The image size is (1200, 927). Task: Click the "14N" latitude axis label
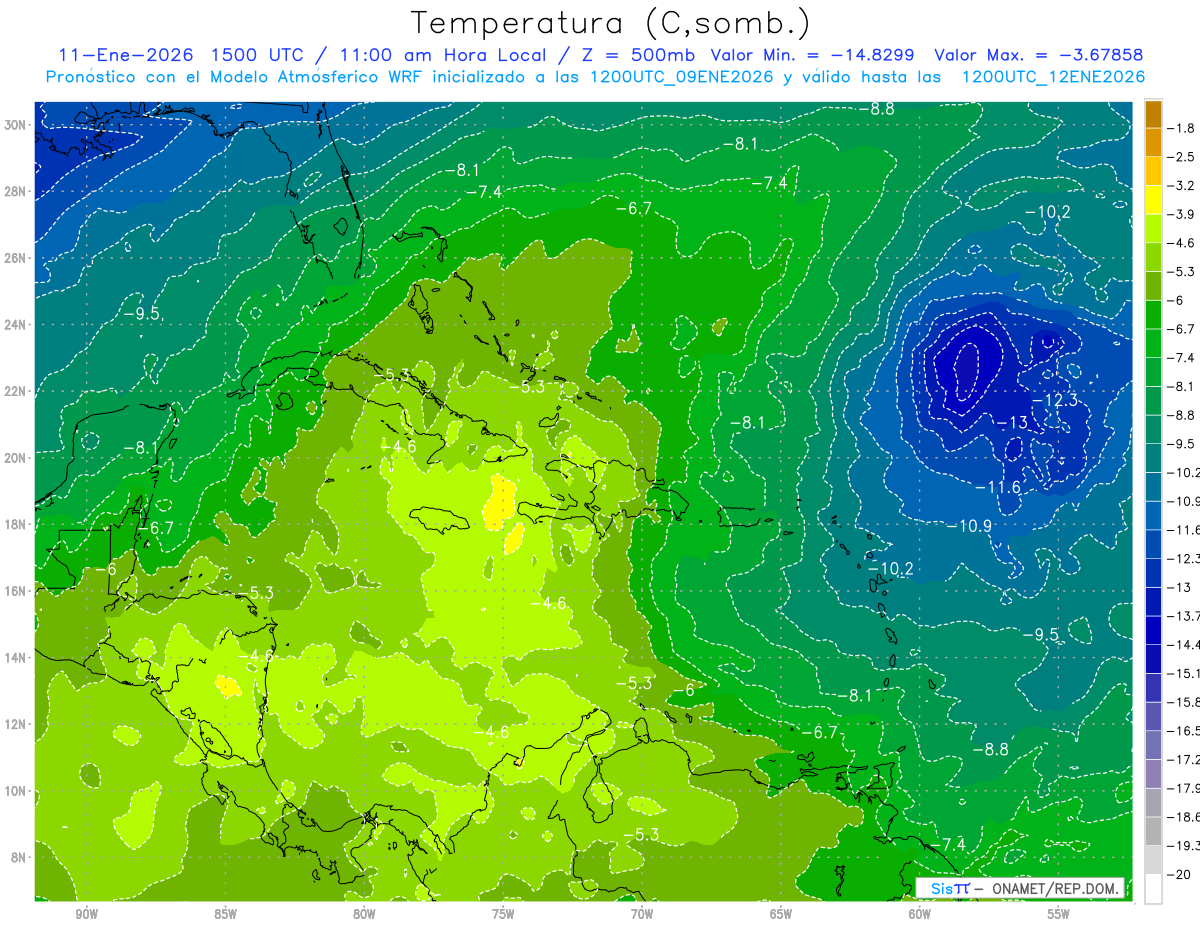click(17, 658)
